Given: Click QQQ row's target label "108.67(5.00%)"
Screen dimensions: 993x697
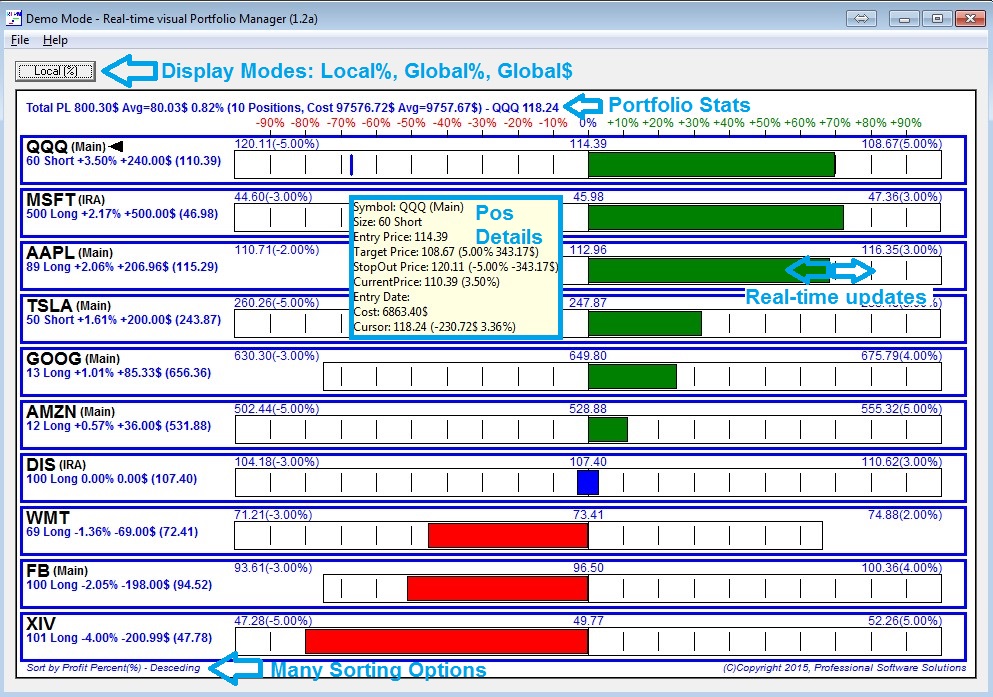Looking at the screenshot, I should 902,144.
